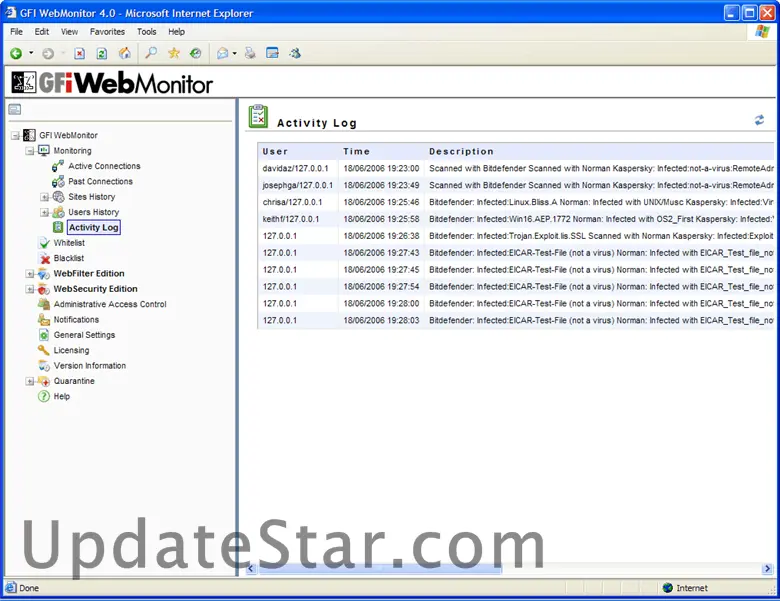Click the Blacklist red X icon

click(x=45, y=258)
